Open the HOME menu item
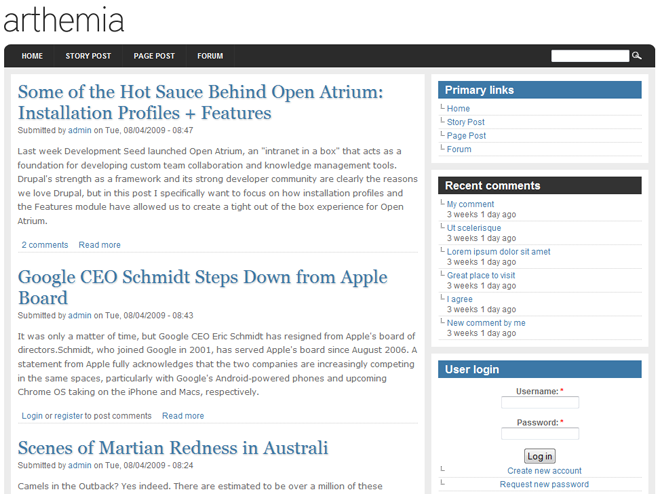Viewport: 658px width, 494px height. coord(32,56)
